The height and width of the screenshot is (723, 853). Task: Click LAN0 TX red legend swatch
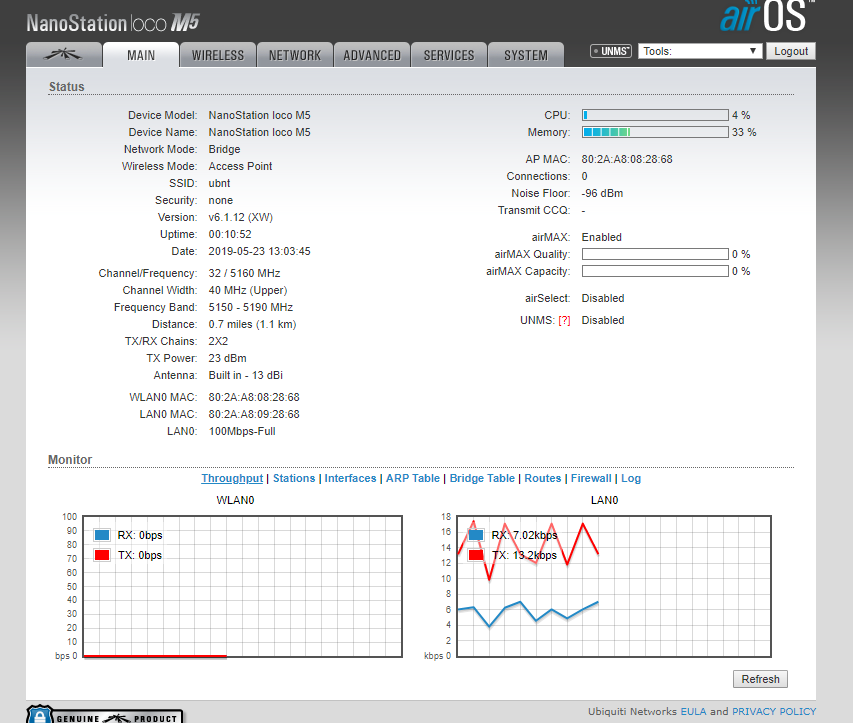[x=476, y=555]
